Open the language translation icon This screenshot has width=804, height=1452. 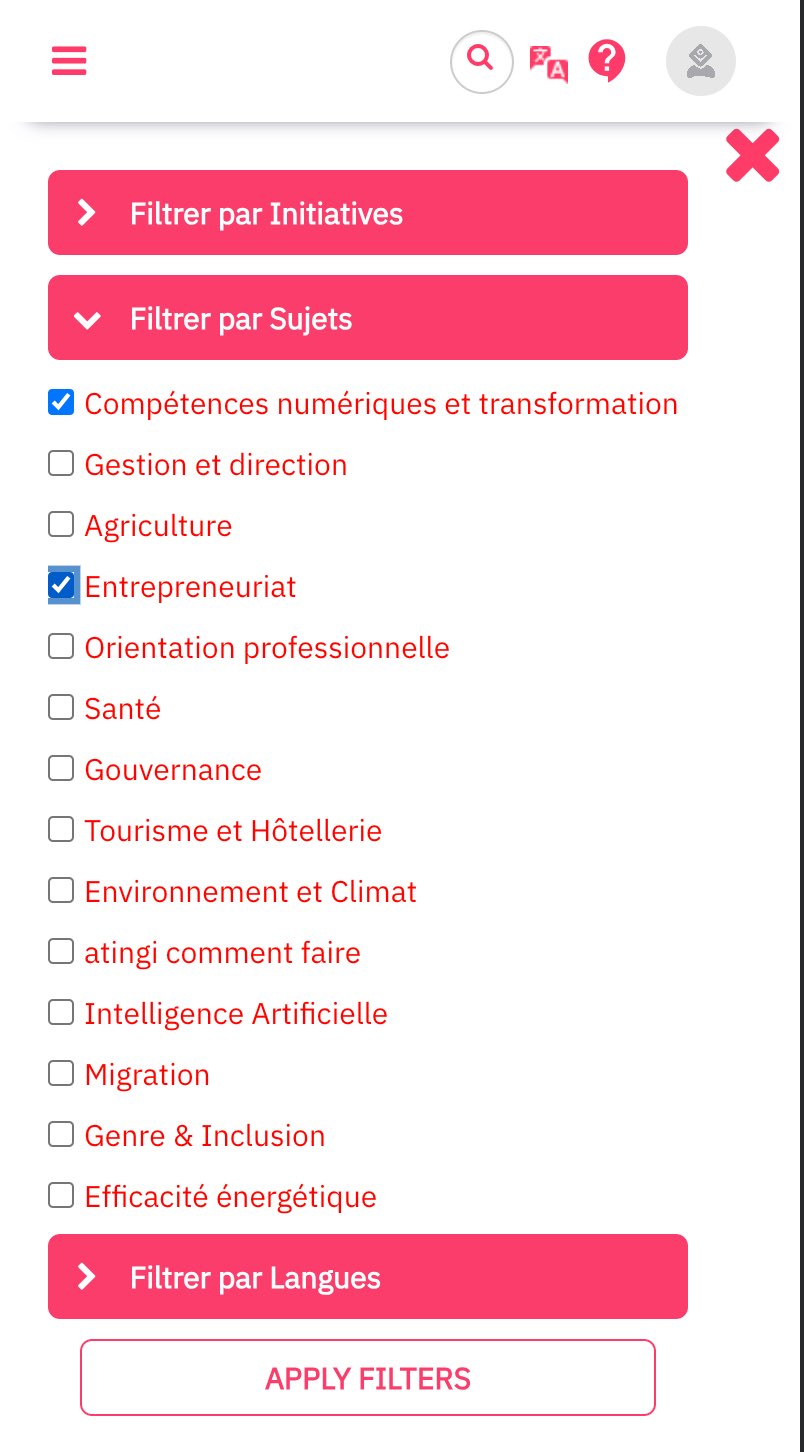(548, 63)
